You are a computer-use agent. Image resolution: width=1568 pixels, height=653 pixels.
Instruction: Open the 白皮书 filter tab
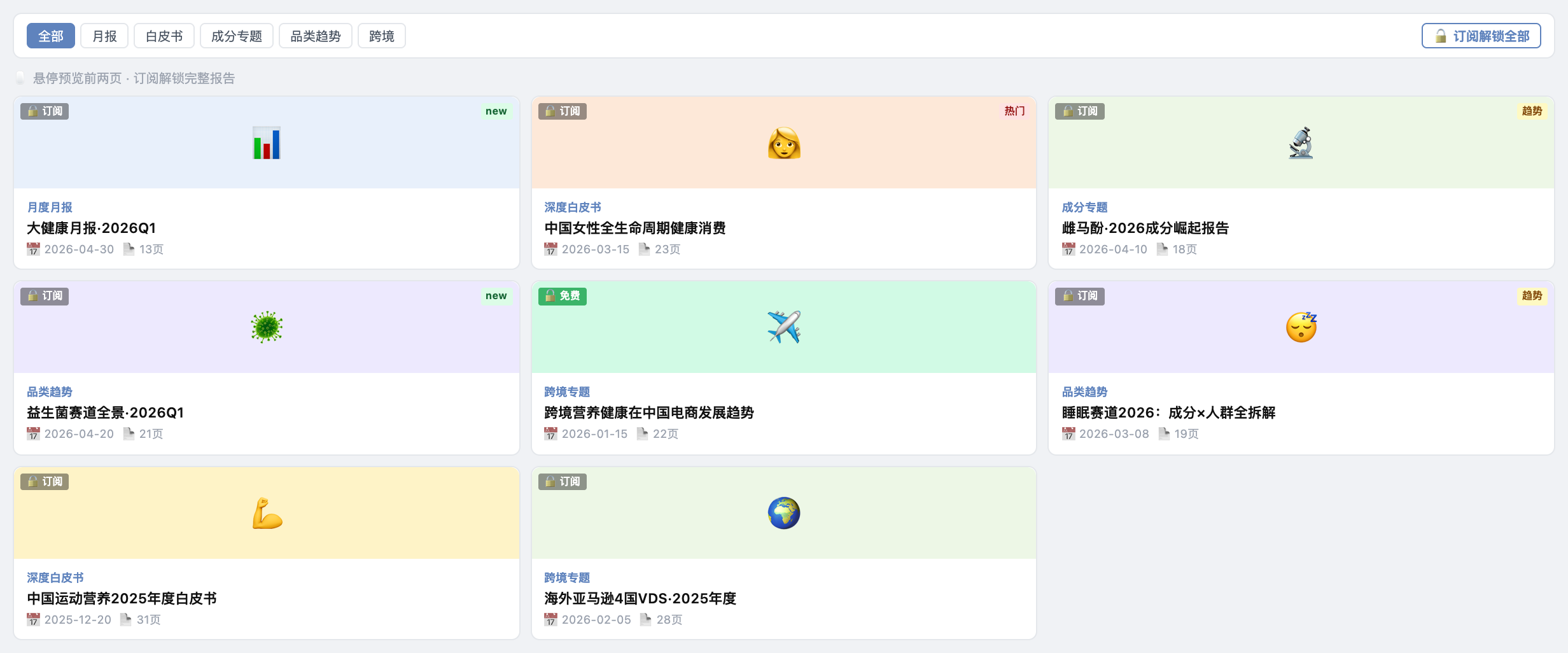[164, 36]
